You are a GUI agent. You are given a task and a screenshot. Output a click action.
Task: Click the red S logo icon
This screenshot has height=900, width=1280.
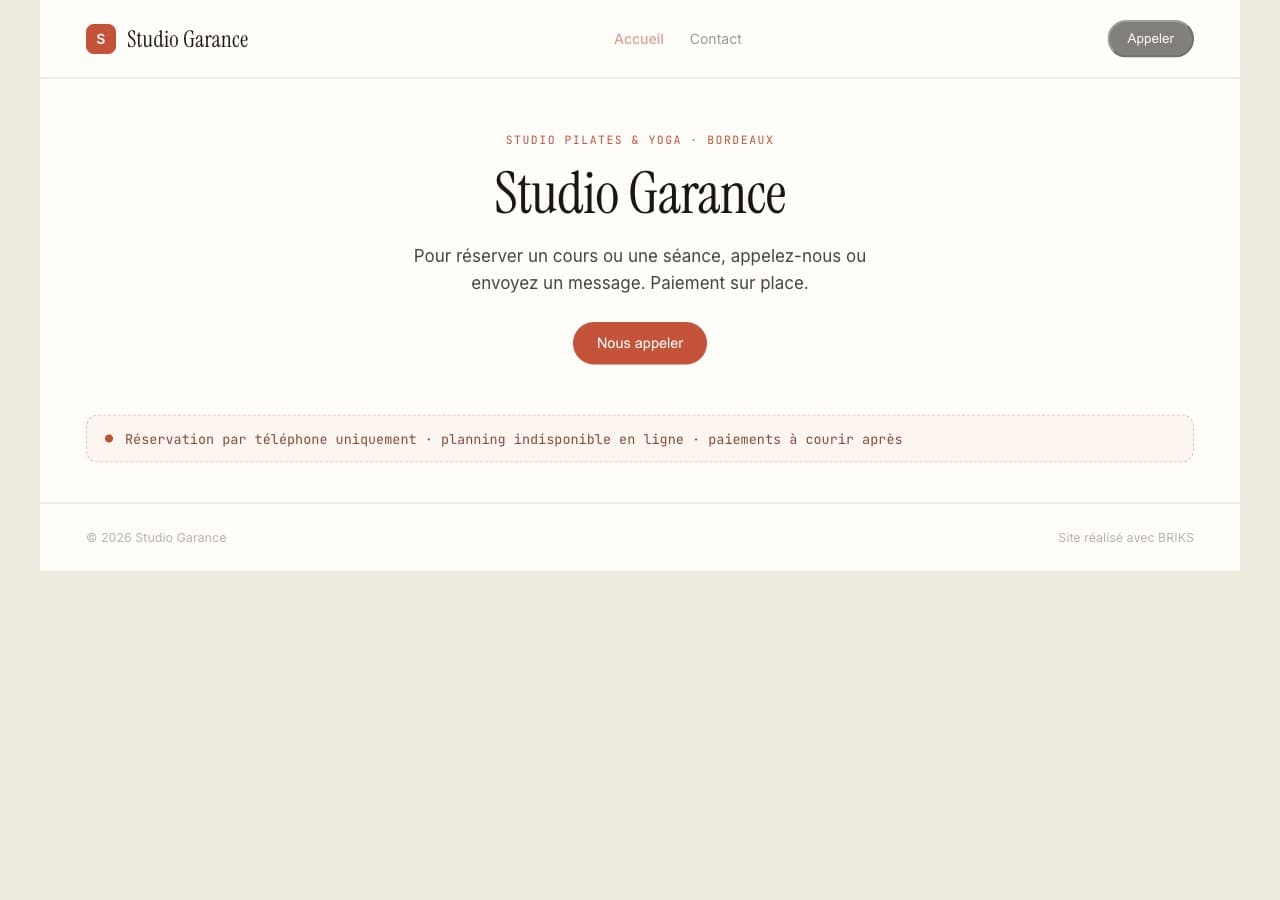[x=101, y=39]
